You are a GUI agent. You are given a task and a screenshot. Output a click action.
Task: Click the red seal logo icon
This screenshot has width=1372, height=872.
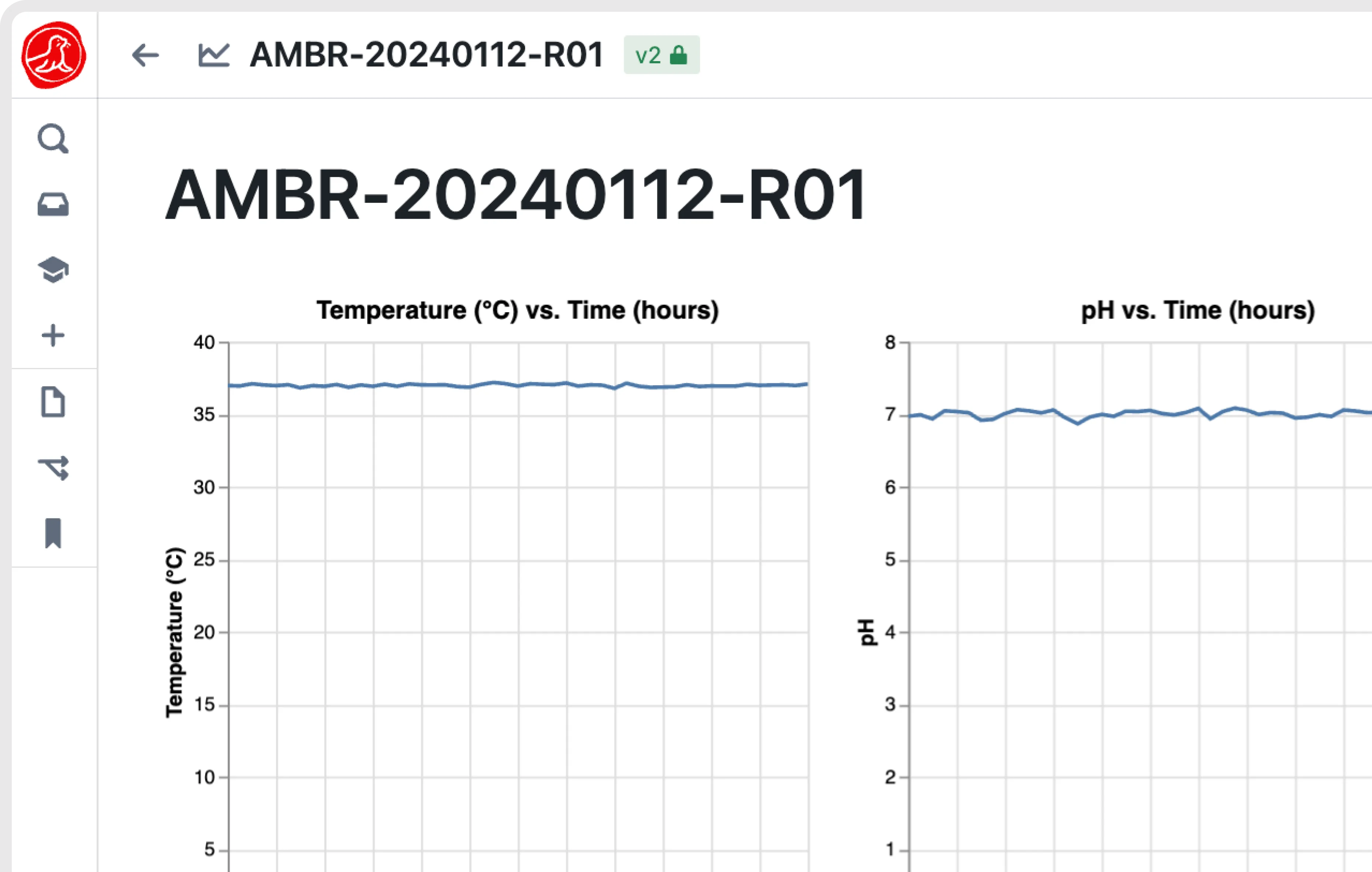(x=53, y=55)
